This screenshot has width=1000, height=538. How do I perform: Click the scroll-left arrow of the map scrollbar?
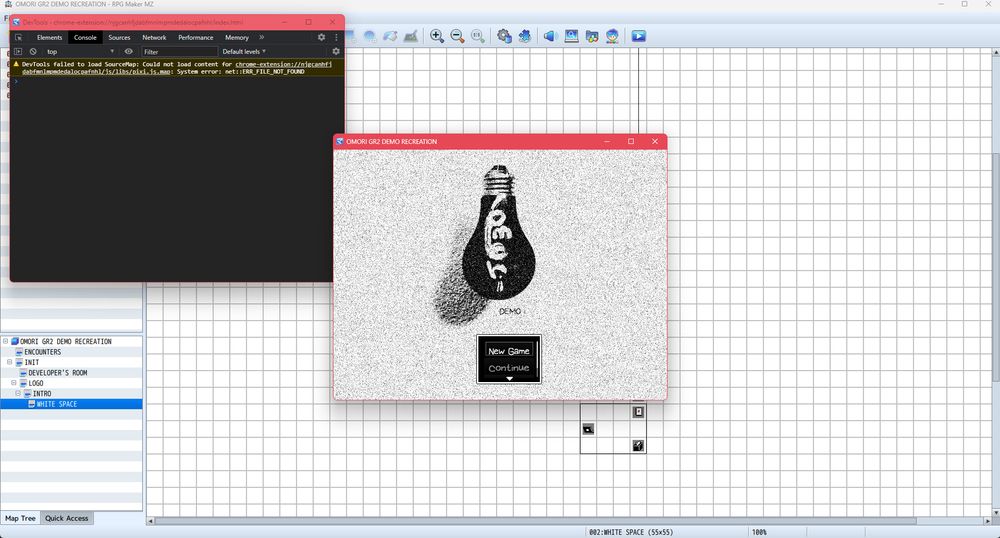[x=151, y=521]
